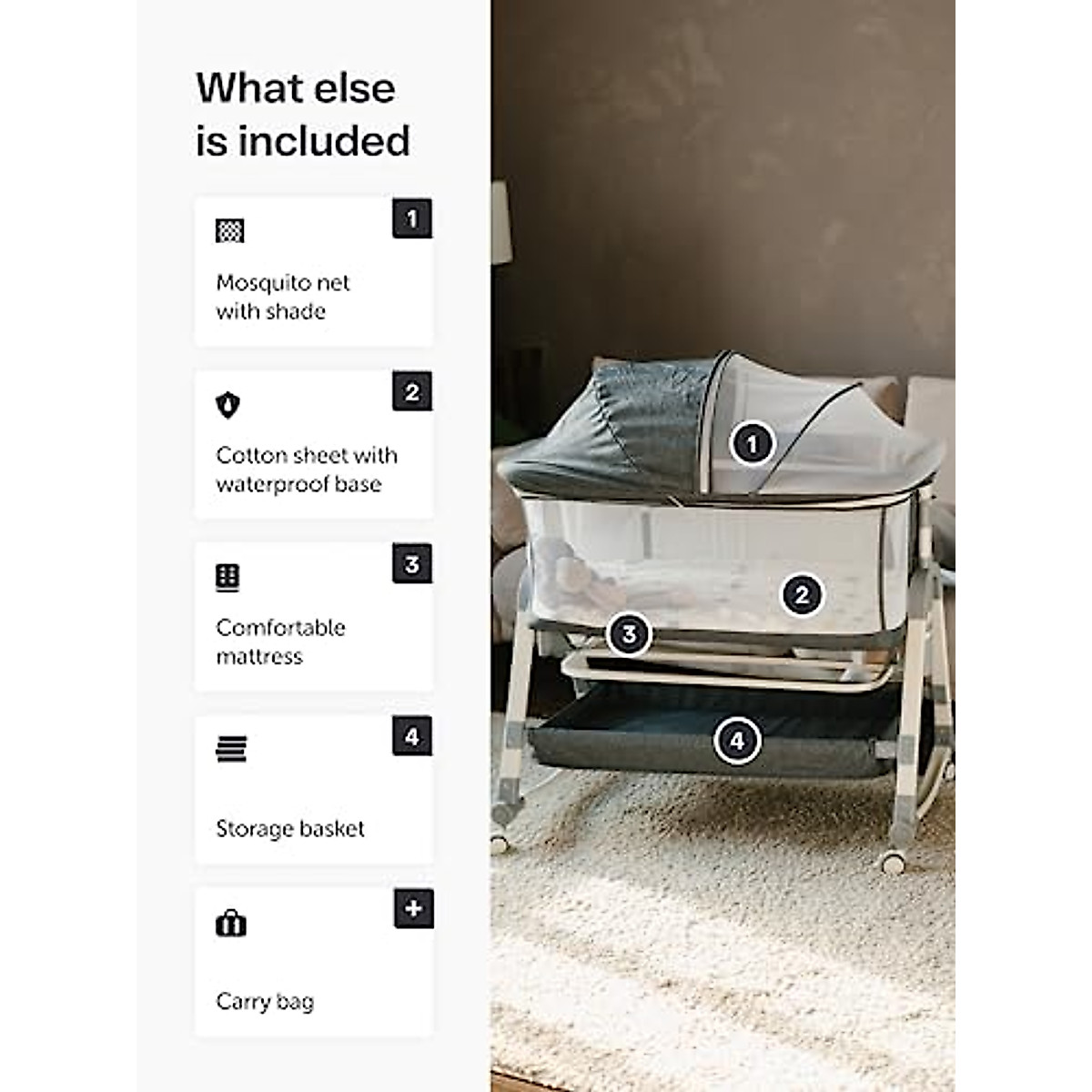Image resolution: width=1092 pixels, height=1092 pixels.
Task: Click the waterproof shield droplet icon
Action: [x=227, y=405]
